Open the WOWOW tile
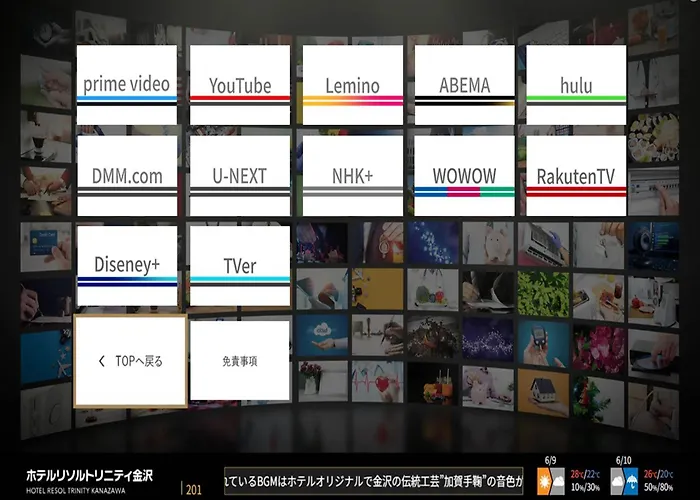700x500 pixels. 465,176
